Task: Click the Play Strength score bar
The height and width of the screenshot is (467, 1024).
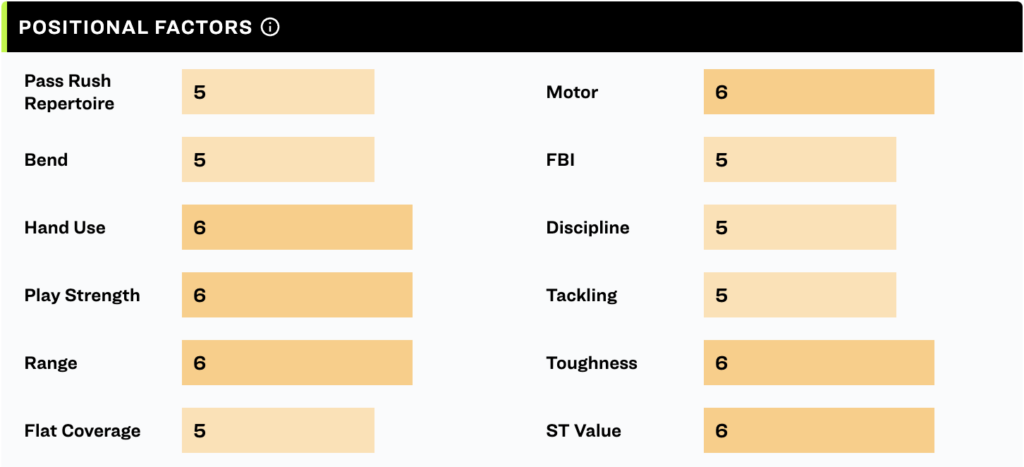Action: point(297,295)
